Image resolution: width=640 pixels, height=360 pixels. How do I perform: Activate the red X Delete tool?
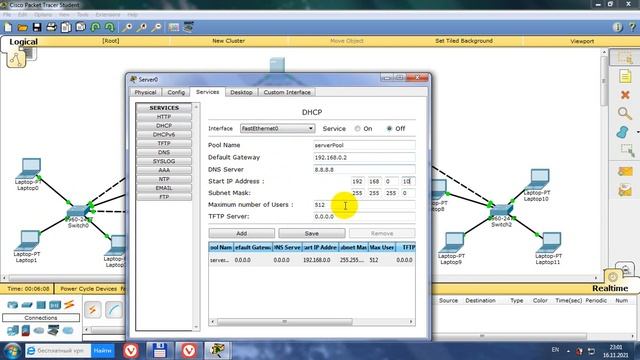[625, 95]
